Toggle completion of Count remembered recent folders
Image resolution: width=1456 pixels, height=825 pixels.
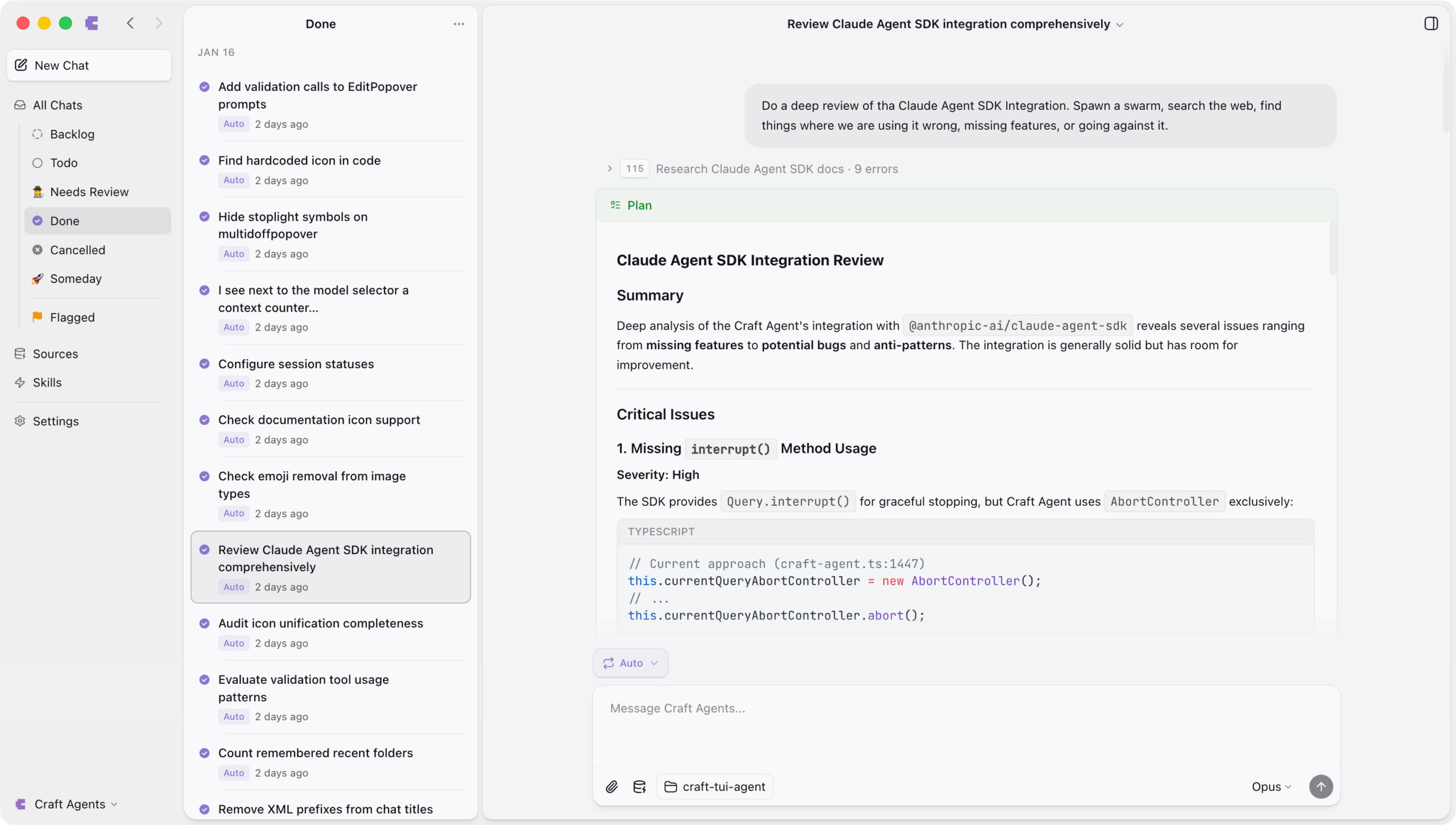[204, 752]
